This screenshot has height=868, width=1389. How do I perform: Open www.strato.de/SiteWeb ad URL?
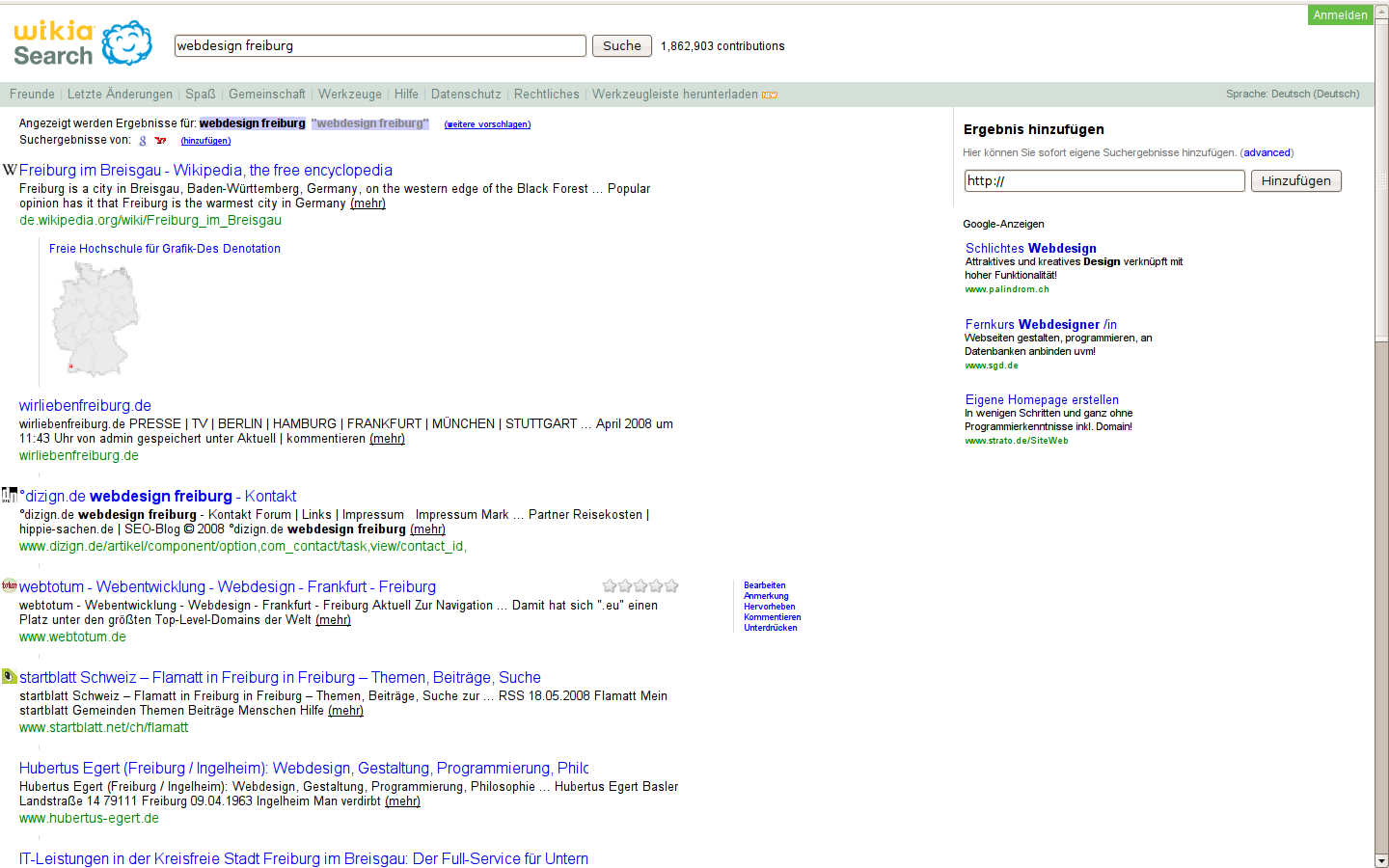click(x=1017, y=441)
